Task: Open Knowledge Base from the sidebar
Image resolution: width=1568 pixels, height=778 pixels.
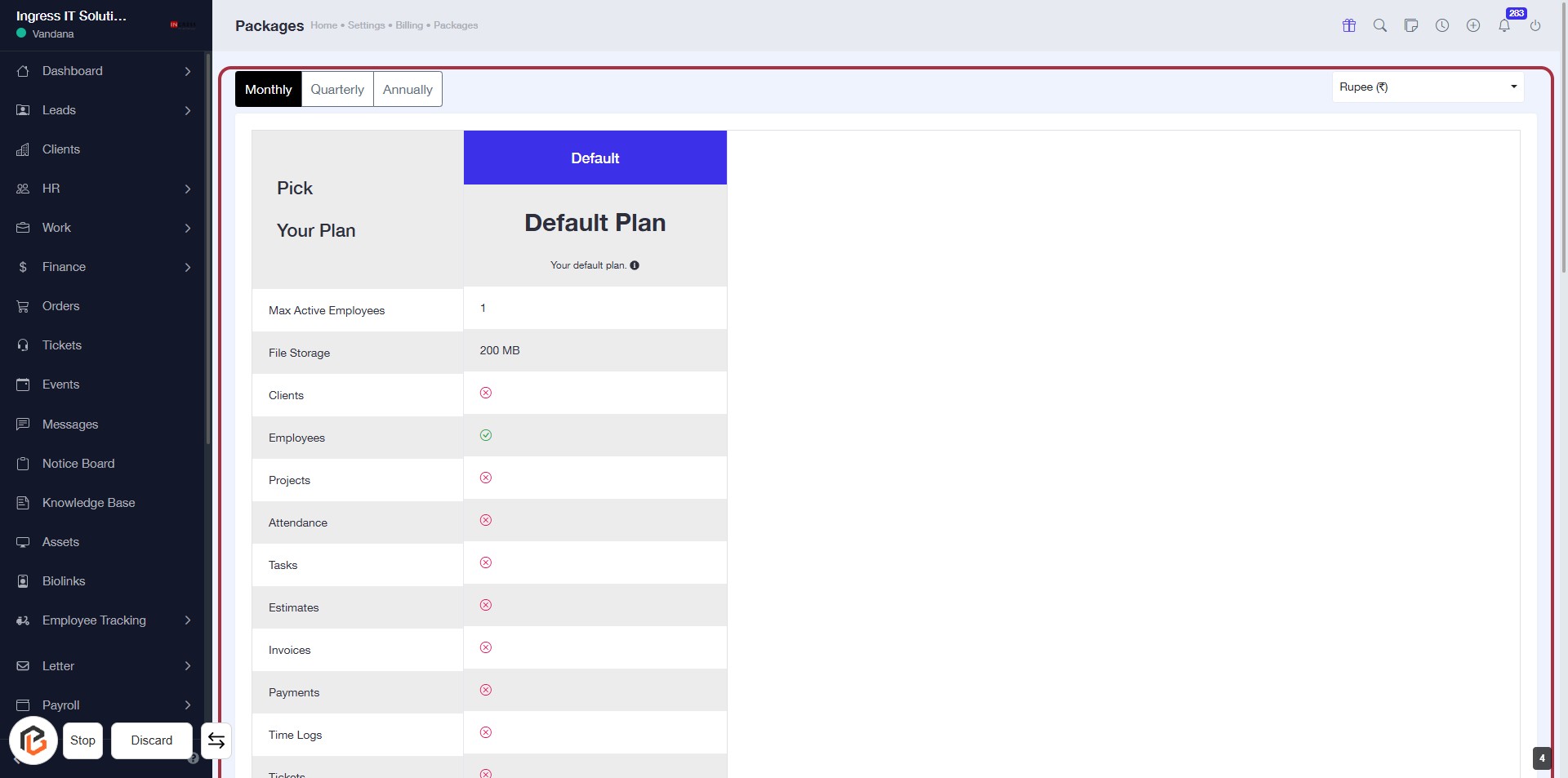Action: (x=88, y=503)
